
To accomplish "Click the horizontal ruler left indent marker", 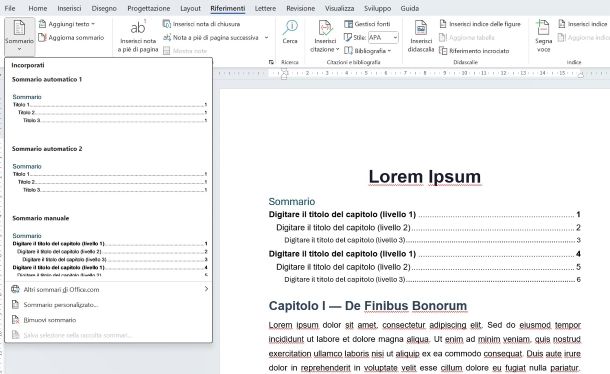I will coord(284,73).
